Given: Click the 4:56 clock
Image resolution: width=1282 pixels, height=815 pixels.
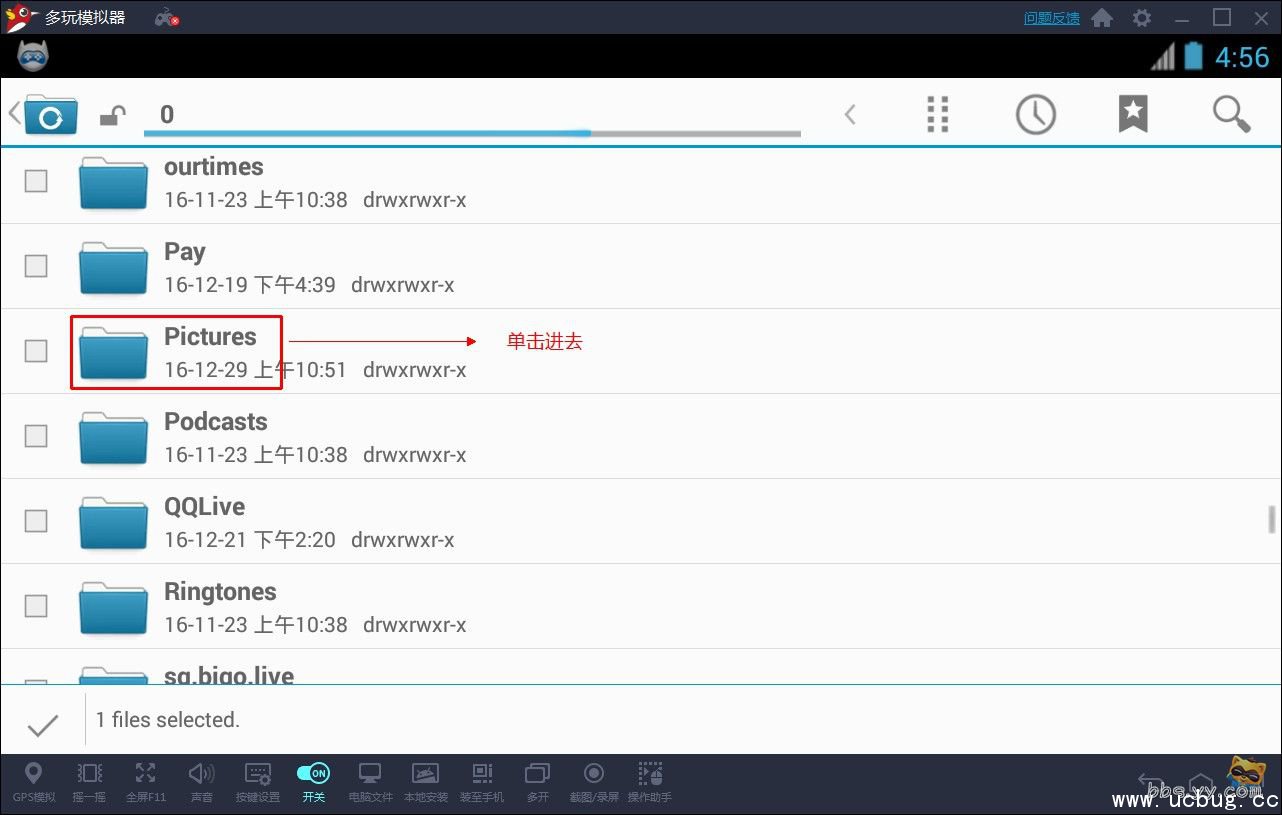Looking at the screenshot, I should pos(1242,57).
